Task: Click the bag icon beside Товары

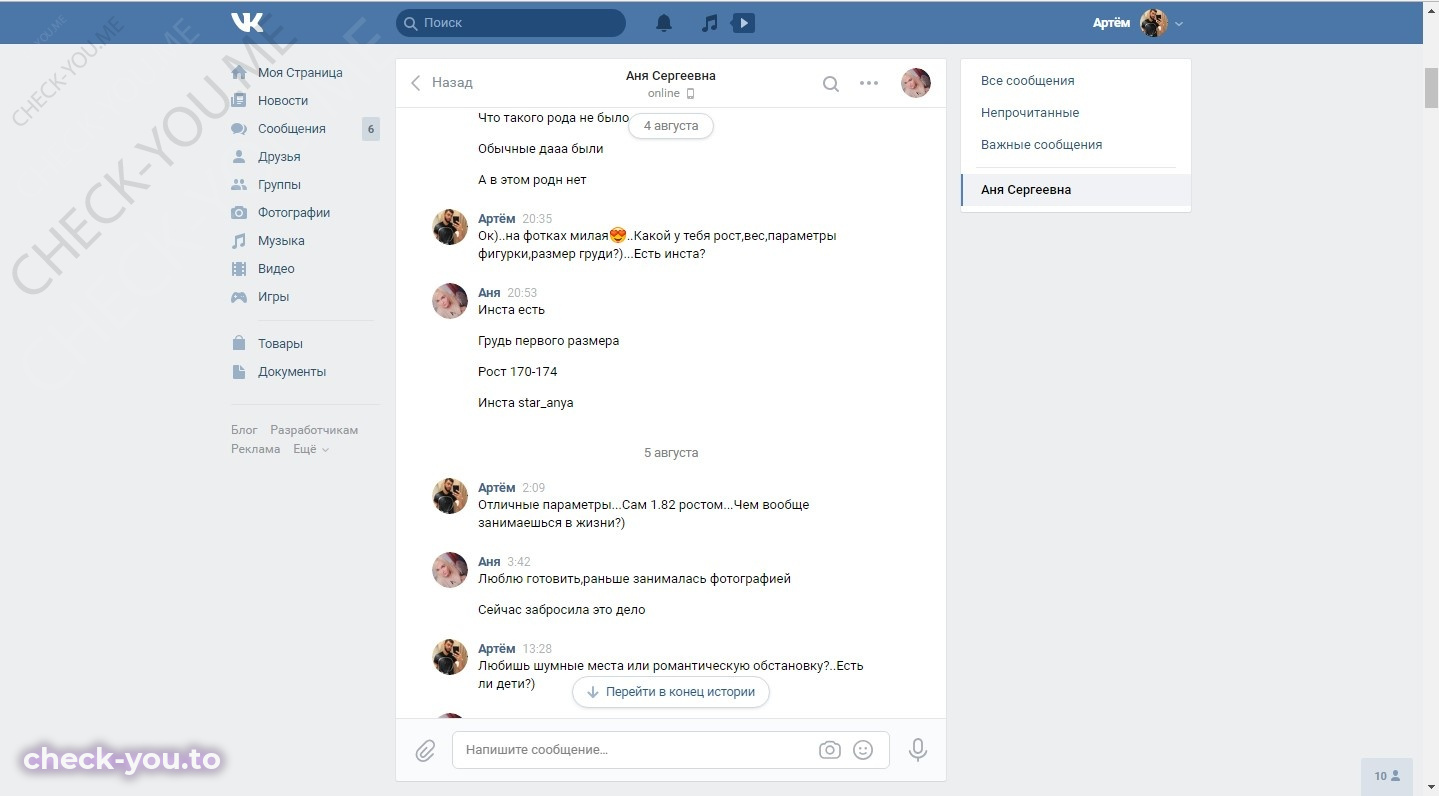Action: (239, 343)
